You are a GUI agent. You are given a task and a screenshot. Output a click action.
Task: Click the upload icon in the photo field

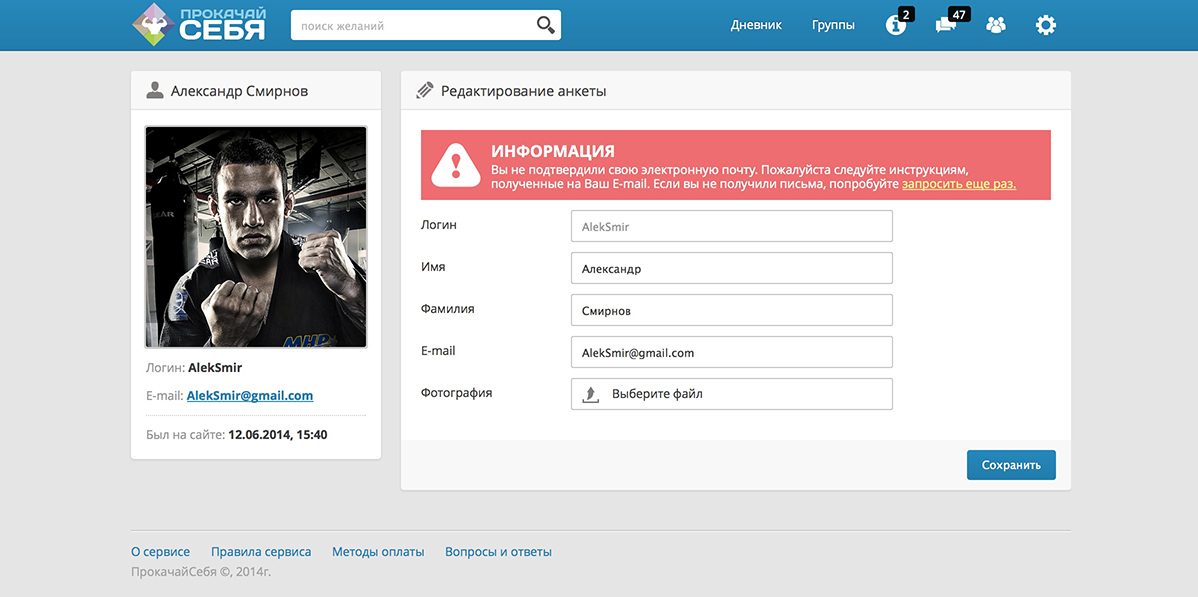click(x=591, y=394)
